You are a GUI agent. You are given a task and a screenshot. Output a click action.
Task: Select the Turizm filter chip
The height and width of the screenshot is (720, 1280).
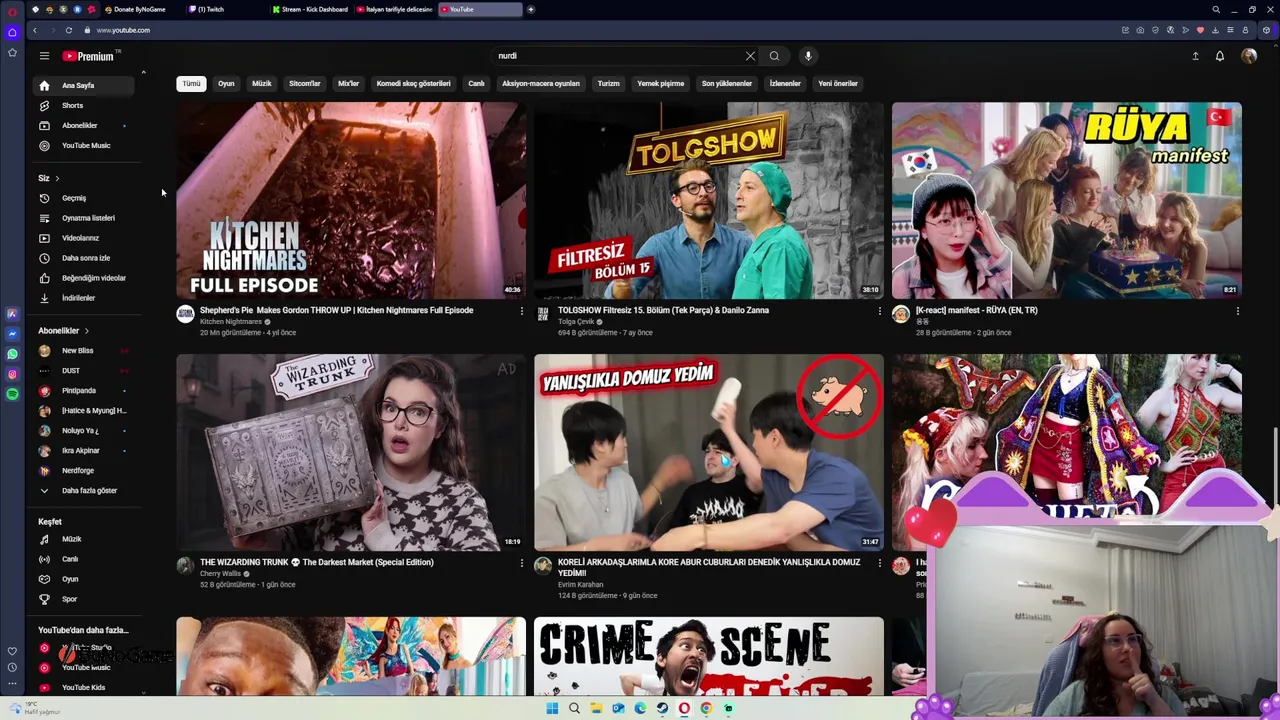coord(609,84)
